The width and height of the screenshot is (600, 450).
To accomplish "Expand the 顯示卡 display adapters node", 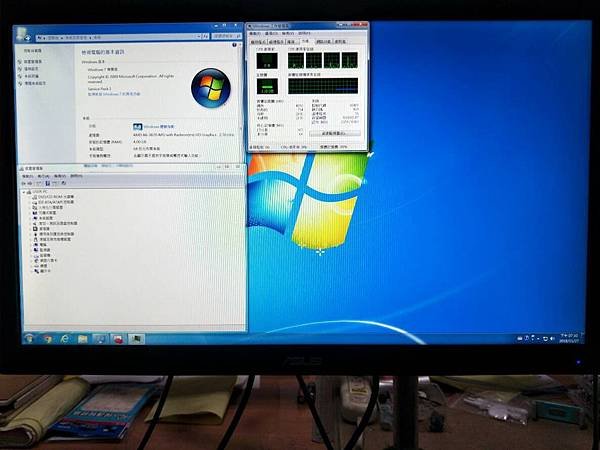I will tap(31, 271).
